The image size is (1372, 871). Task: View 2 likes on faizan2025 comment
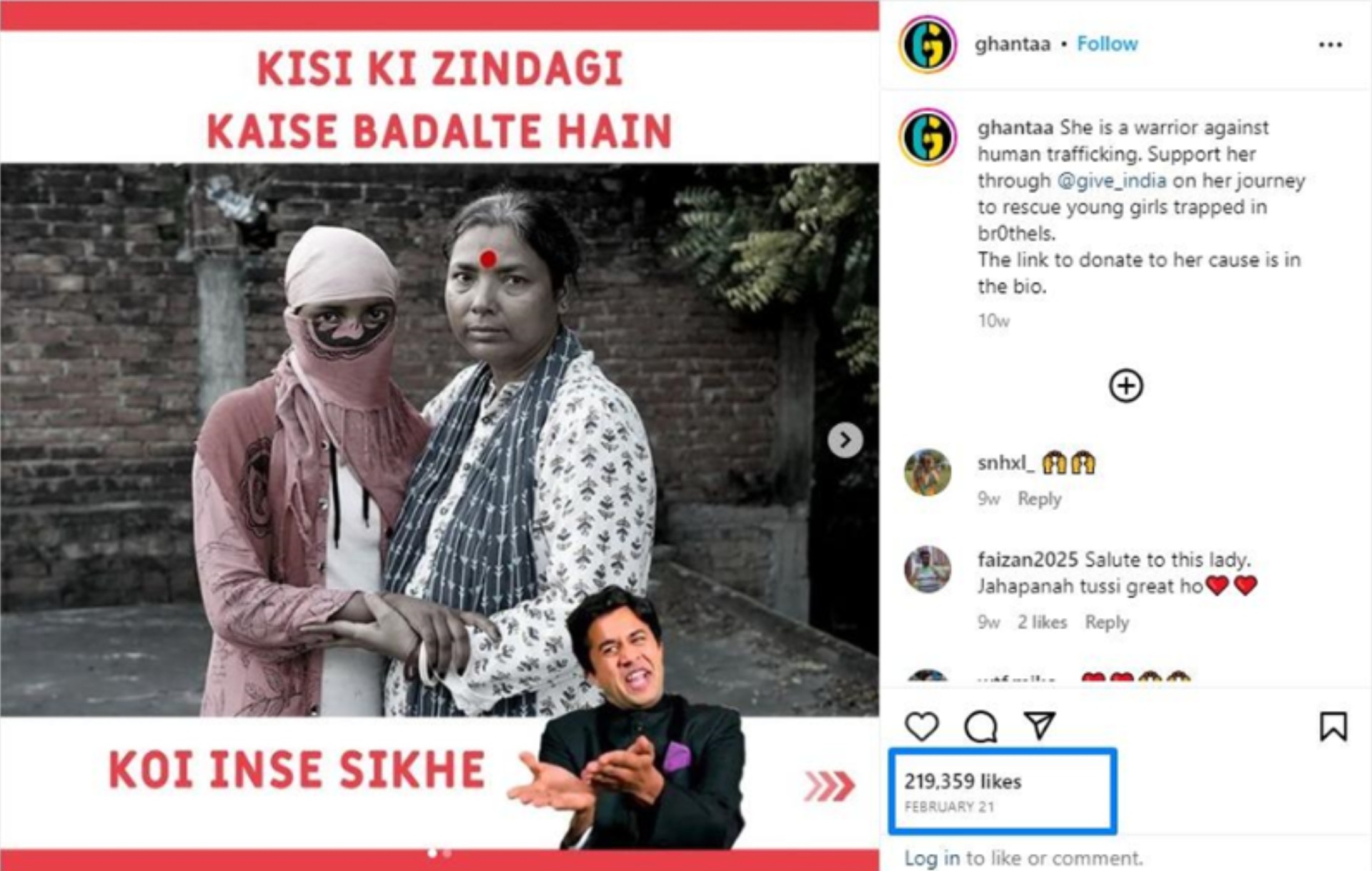point(1042,622)
